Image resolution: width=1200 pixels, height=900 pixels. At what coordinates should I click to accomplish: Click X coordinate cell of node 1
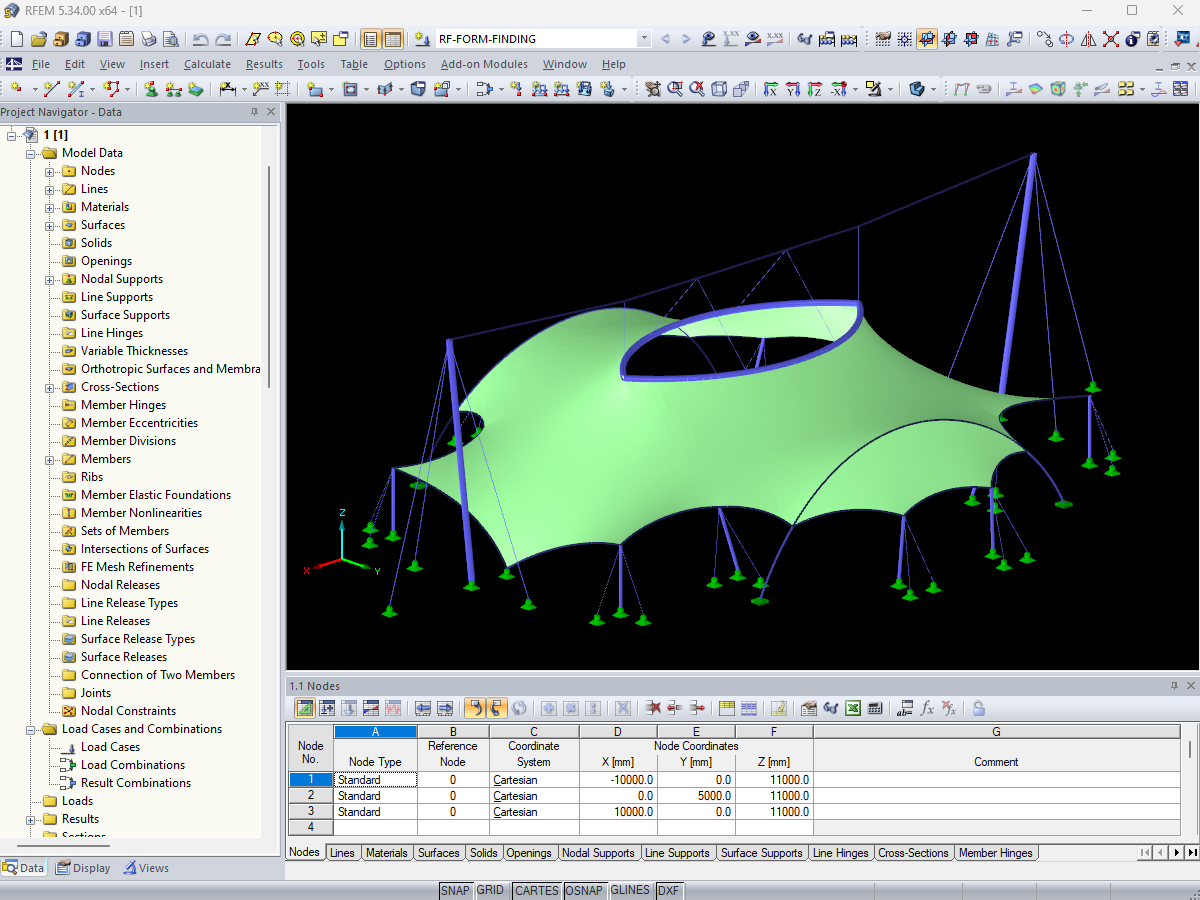click(618, 780)
